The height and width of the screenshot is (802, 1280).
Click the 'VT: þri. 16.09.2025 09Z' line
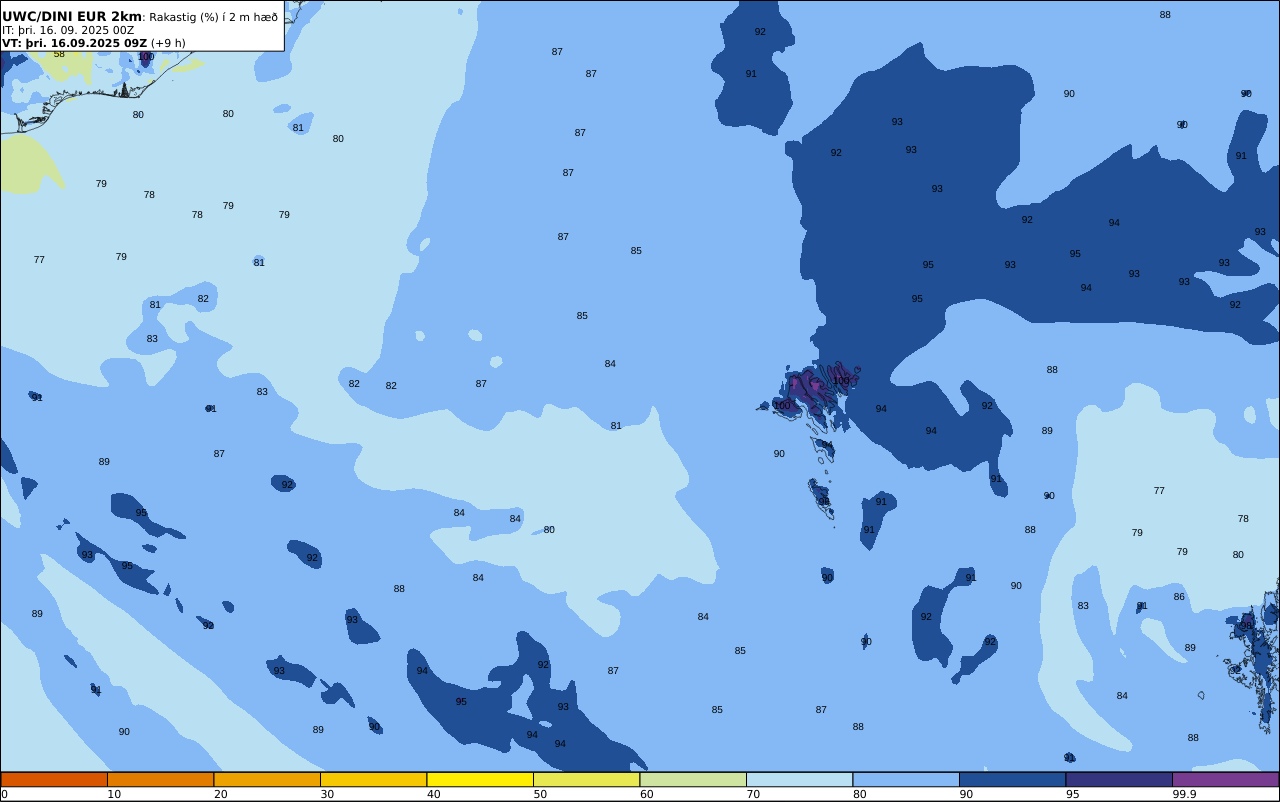[x=74, y=43]
